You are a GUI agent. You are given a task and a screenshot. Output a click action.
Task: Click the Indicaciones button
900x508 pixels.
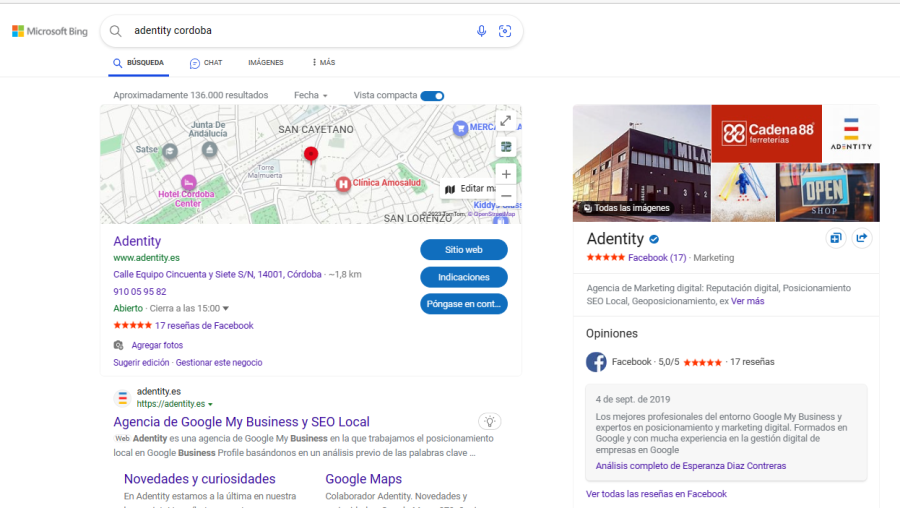(463, 277)
